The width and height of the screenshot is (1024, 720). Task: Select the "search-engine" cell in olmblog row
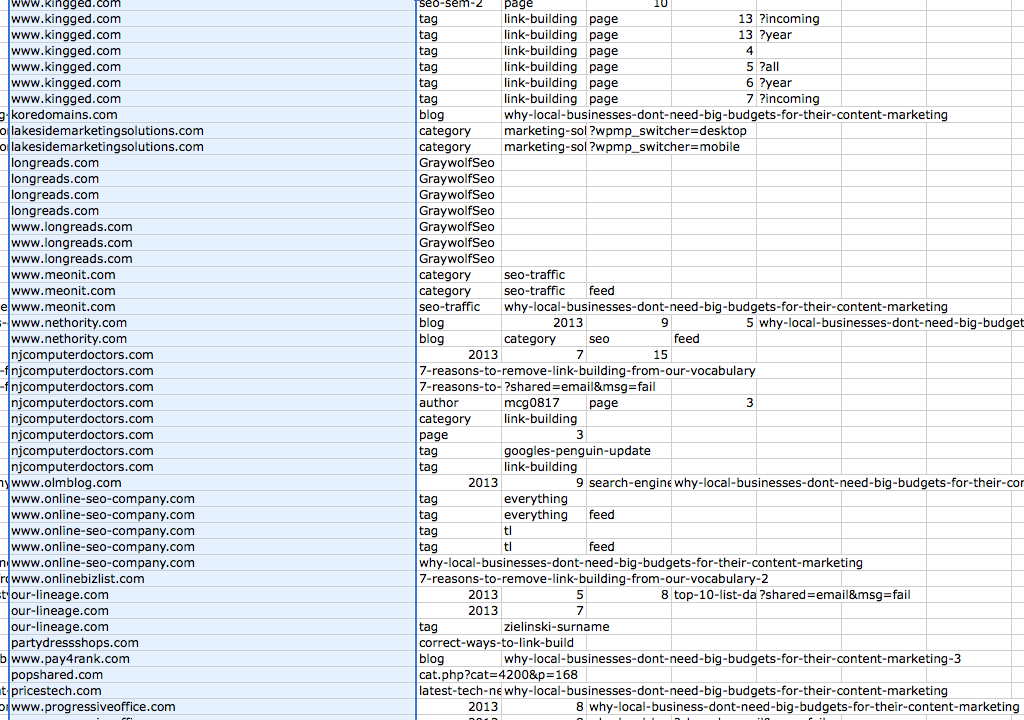pyautogui.click(x=630, y=483)
